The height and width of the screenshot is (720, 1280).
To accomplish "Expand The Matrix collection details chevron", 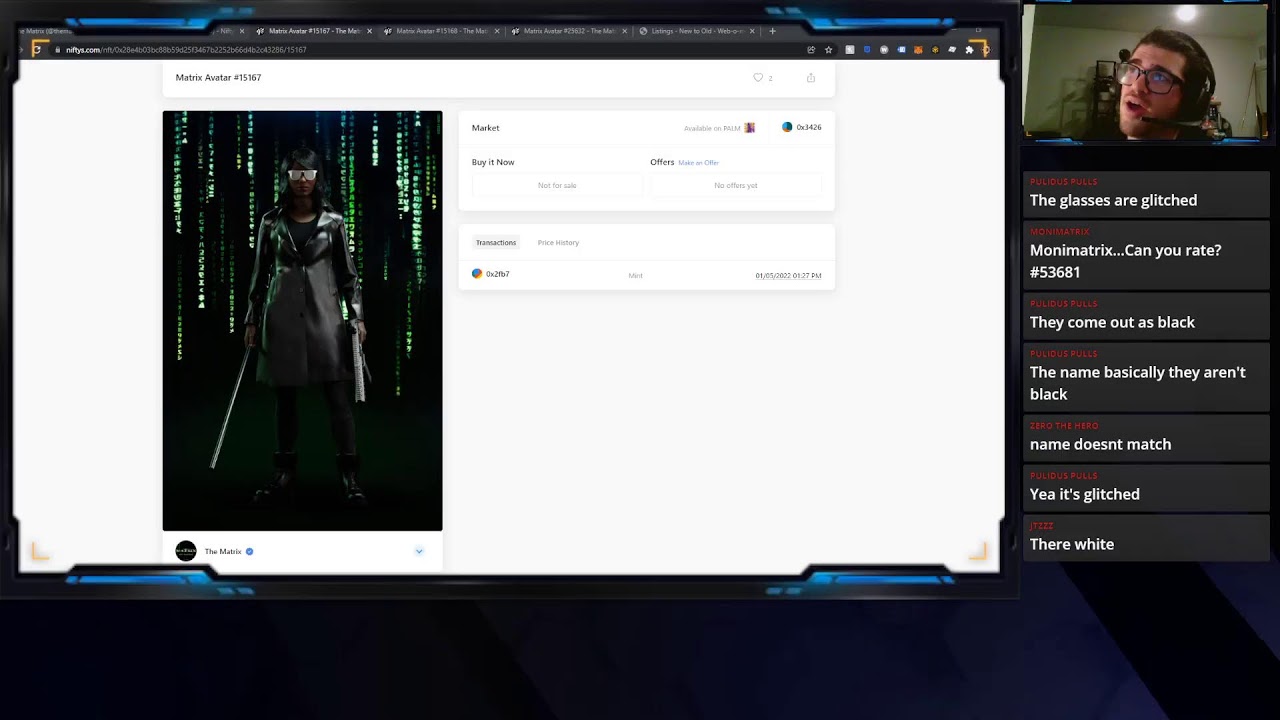I will 419,551.
